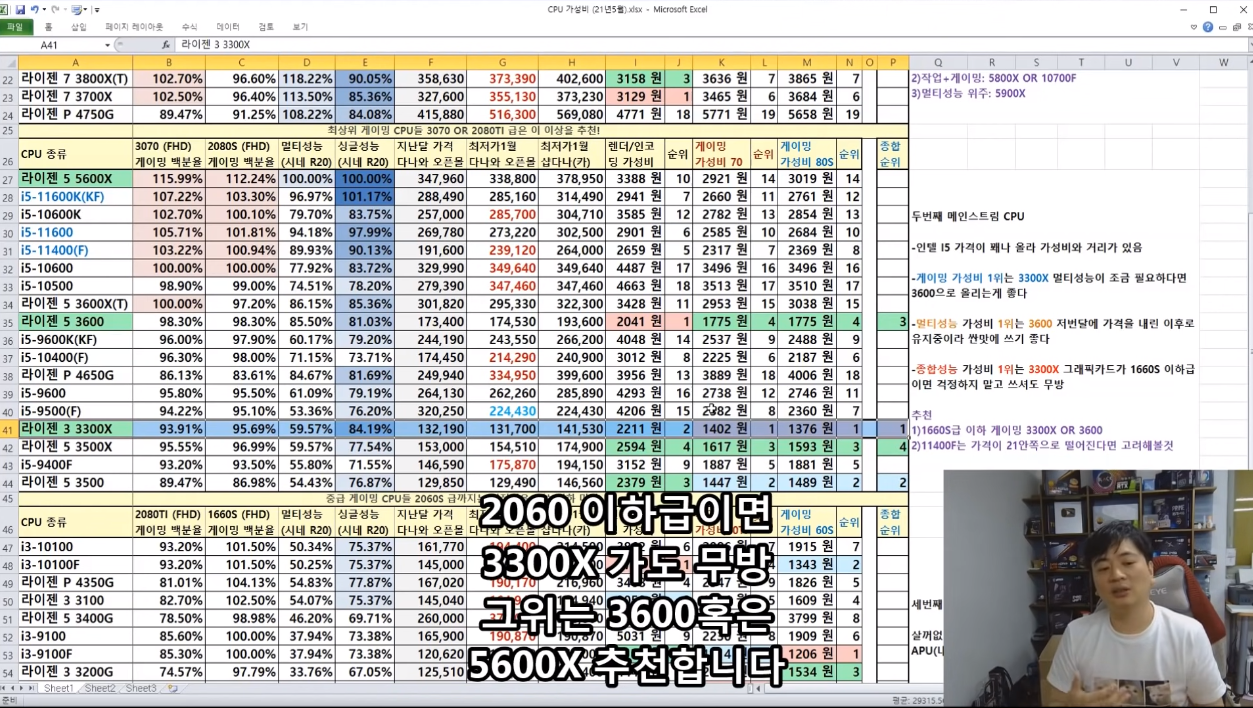Select the Sheet3 worksheet tab
Image resolution: width=1253 pixels, height=708 pixels.
[140, 689]
